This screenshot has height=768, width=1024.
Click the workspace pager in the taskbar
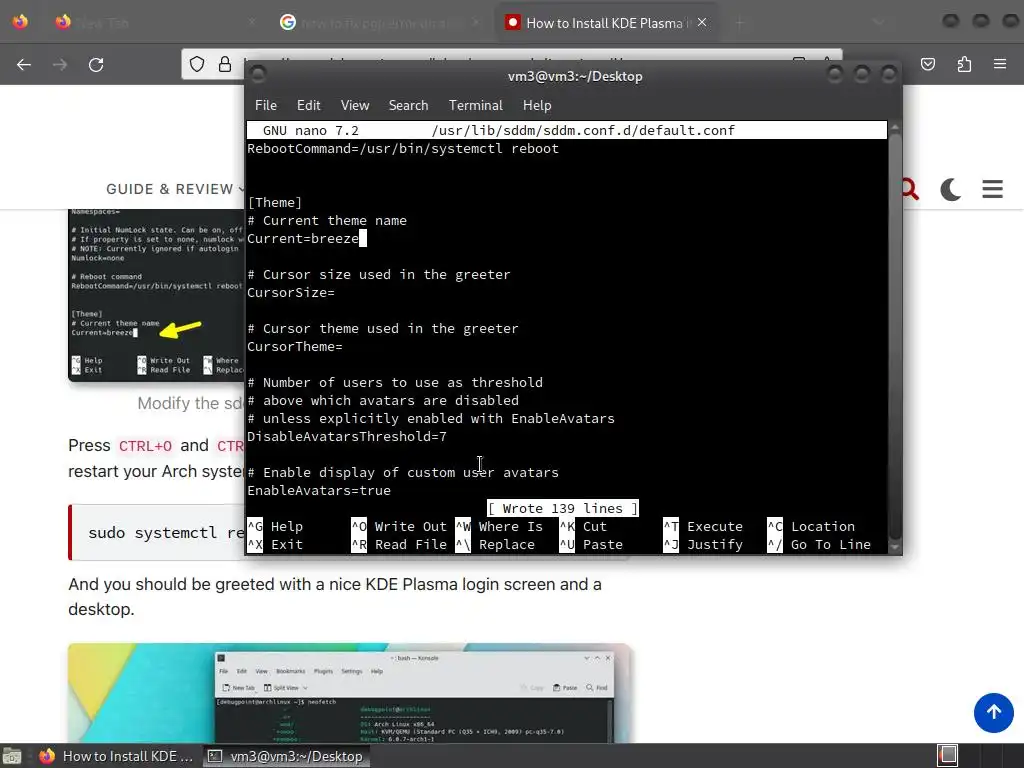tap(948, 755)
